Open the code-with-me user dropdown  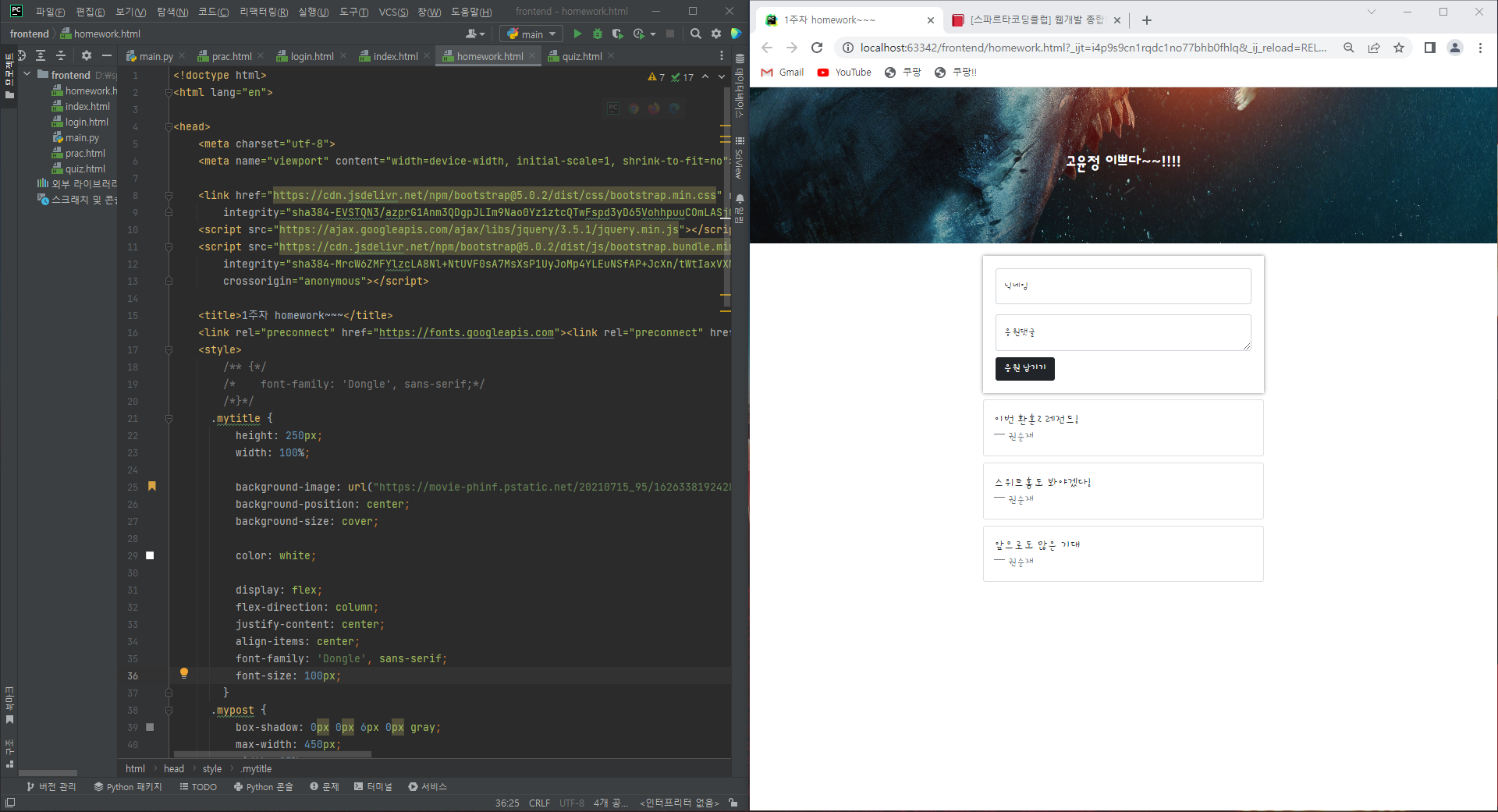475,34
